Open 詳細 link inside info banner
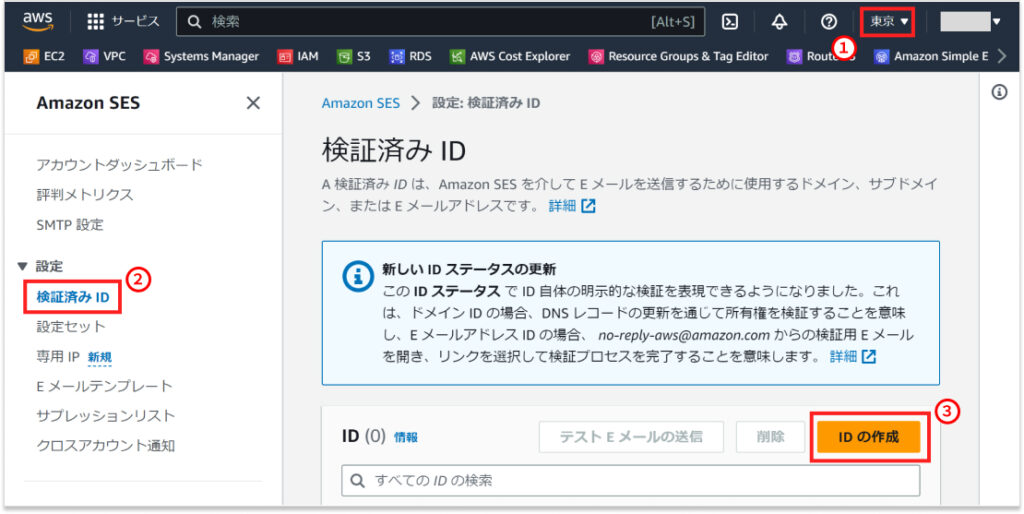Viewport: 1024px width, 514px height. pos(852,357)
